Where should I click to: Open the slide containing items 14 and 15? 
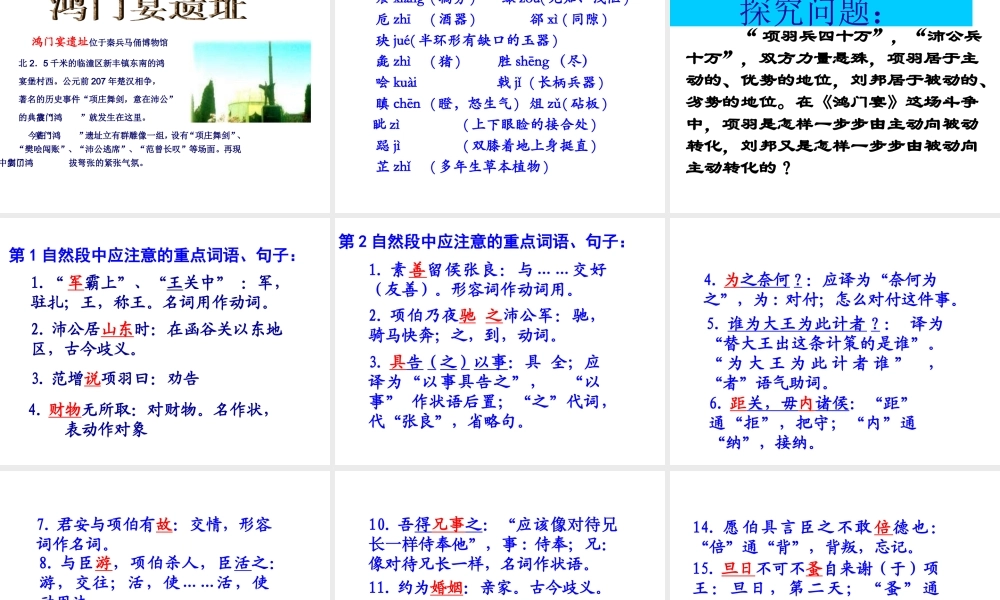[x=835, y=536]
